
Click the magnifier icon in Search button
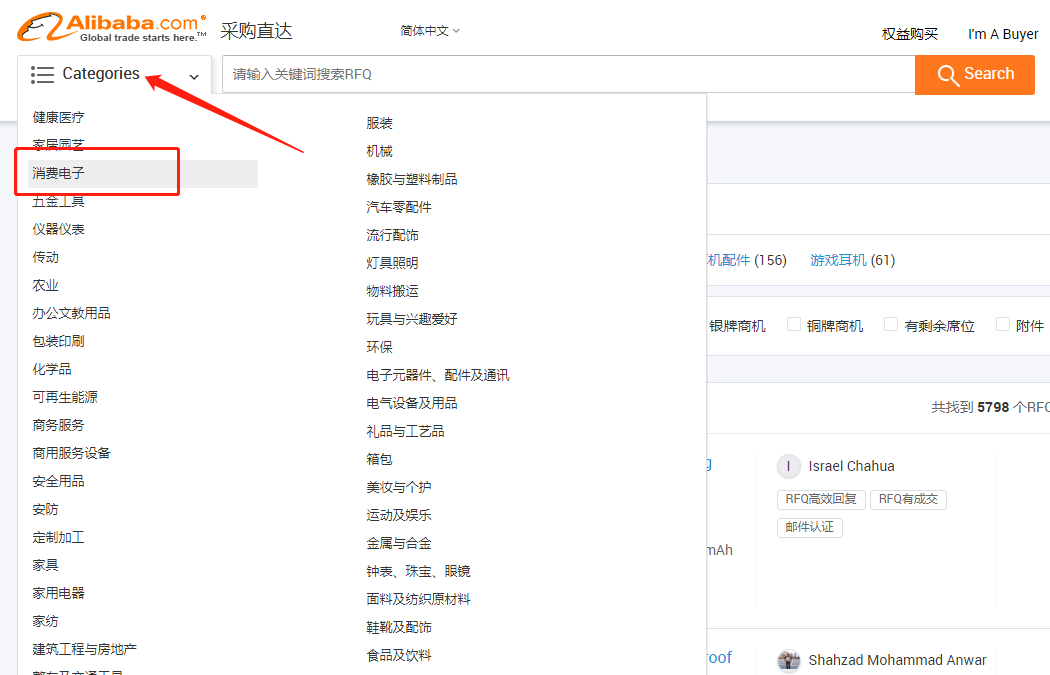tap(948, 75)
